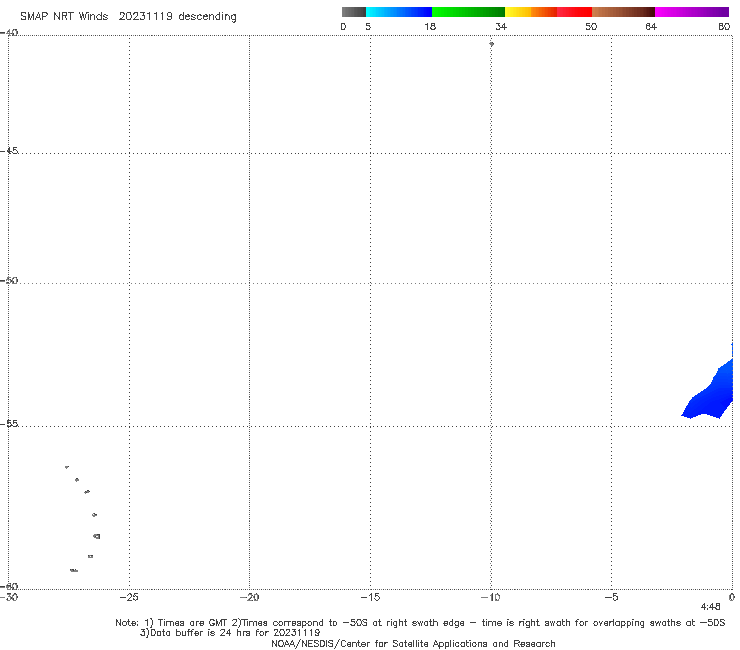Click the red segment of the color bar
740x650 pixels.
tap(574, 12)
